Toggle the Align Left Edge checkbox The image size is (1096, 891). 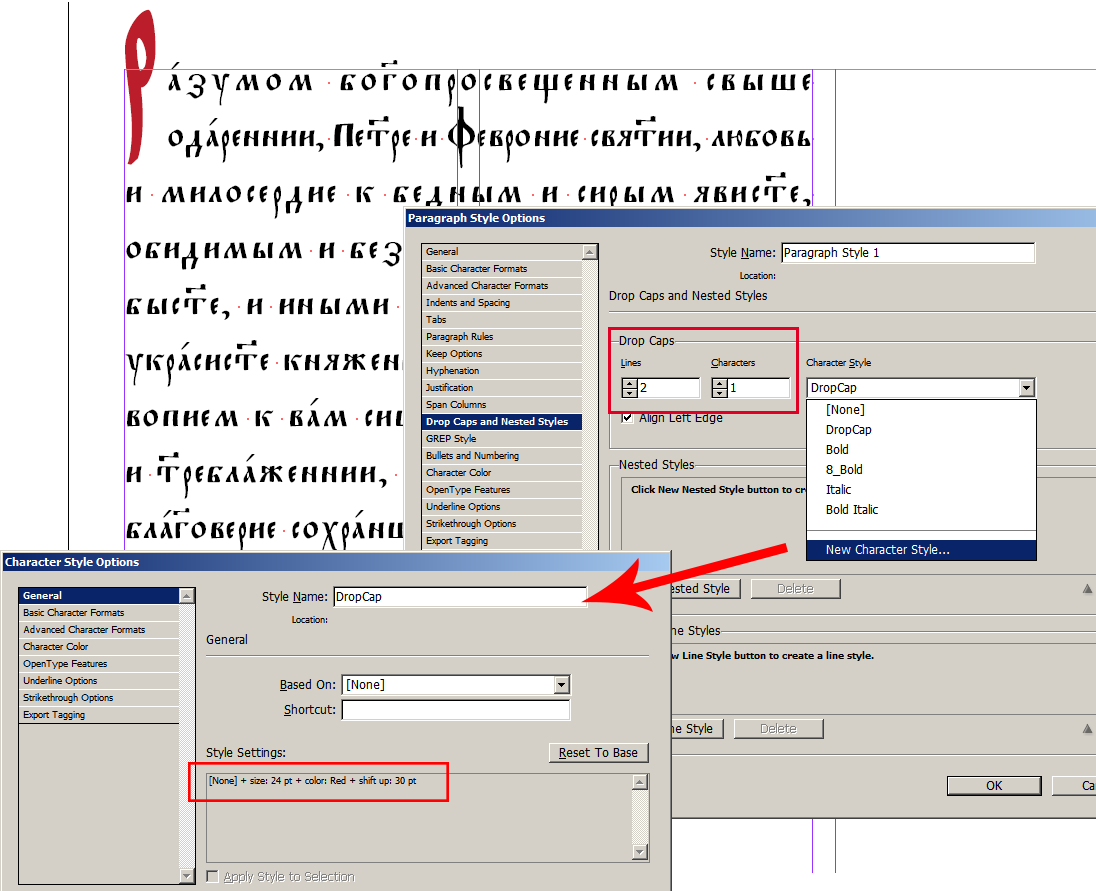point(628,418)
